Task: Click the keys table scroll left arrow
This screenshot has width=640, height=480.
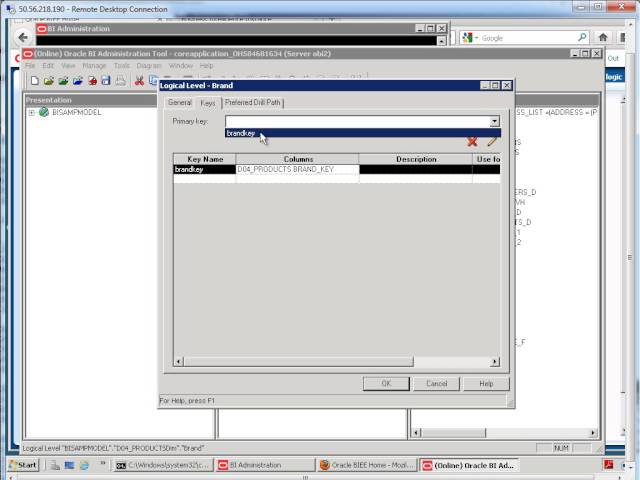Action: pos(179,362)
